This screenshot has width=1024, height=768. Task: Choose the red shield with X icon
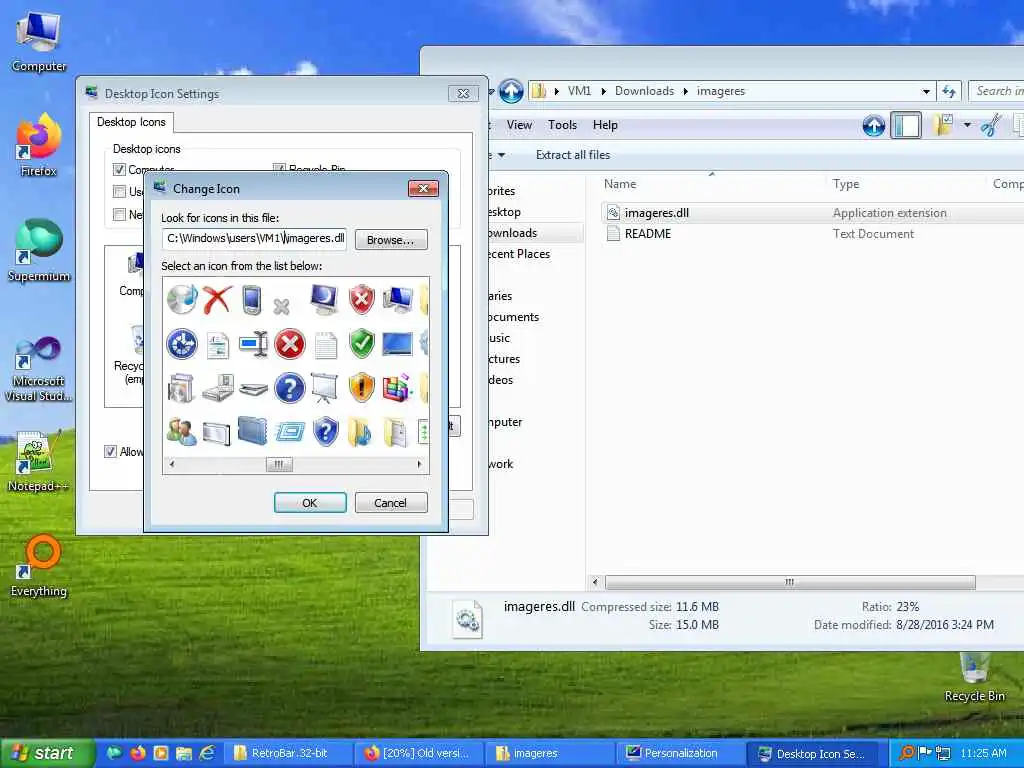[x=361, y=300]
